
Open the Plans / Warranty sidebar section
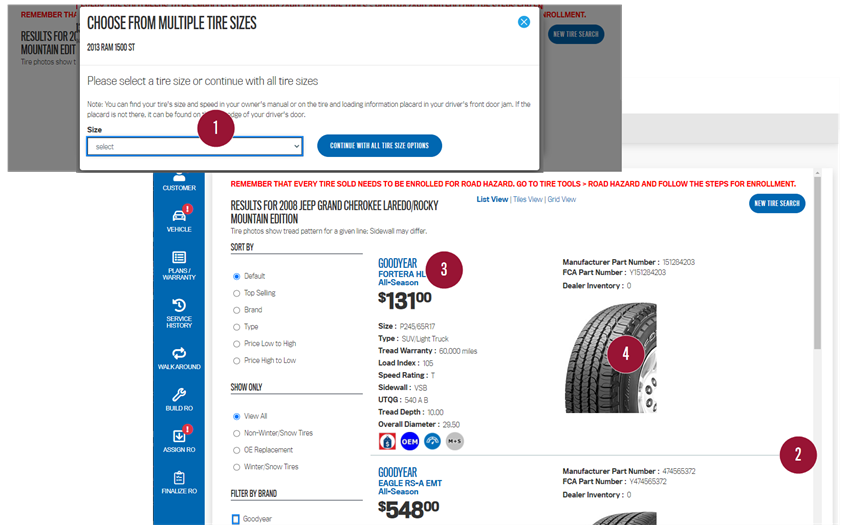[x=179, y=266]
